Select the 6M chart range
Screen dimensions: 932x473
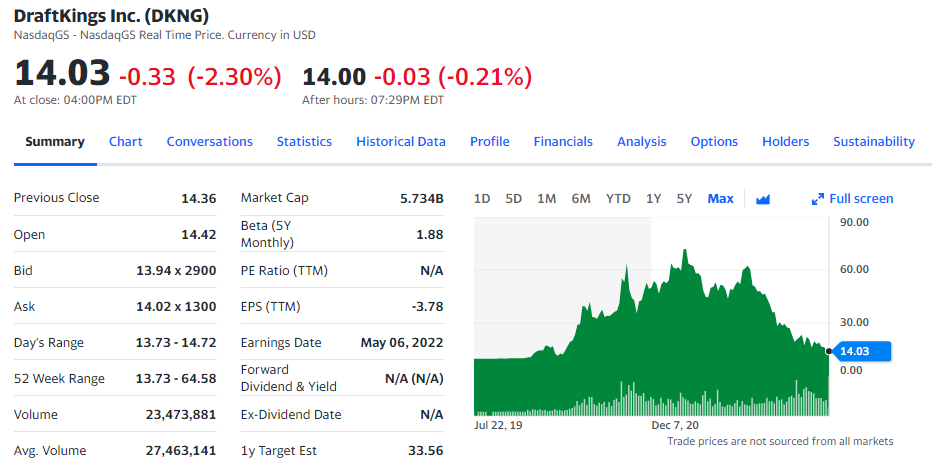pyautogui.click(x=581, y=199)
